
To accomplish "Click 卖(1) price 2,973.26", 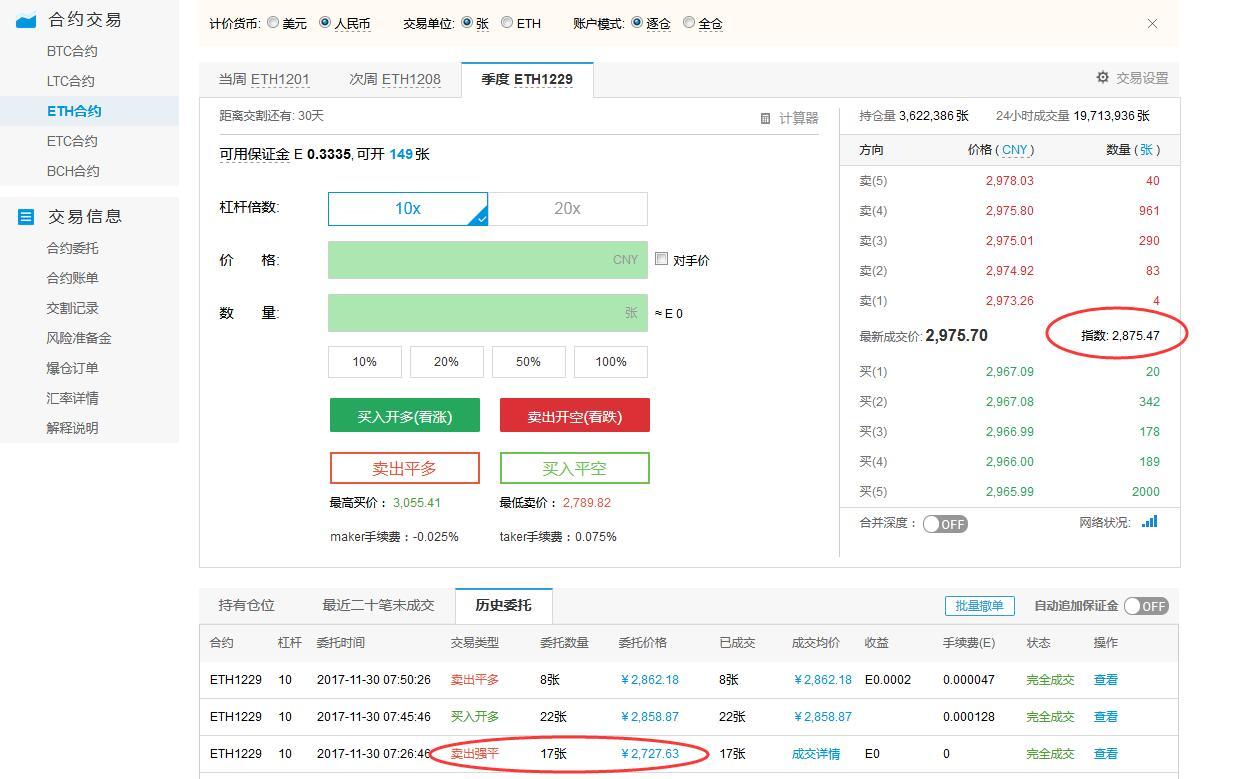I will [x=1010, y=301].
